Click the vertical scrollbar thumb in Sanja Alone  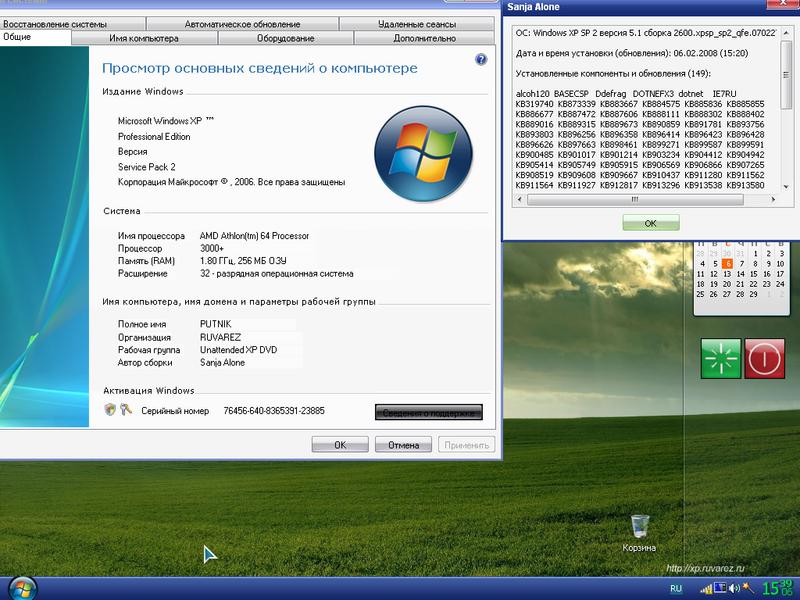point(786,74)
